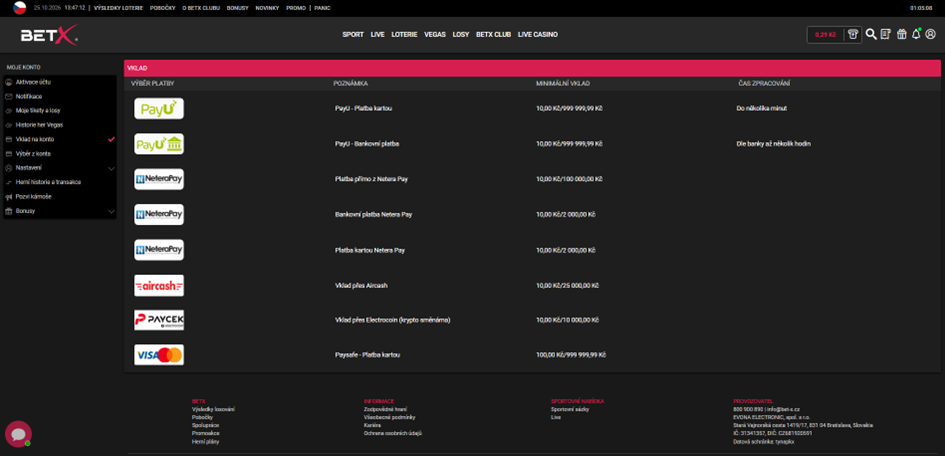
Task: Open BONUSY in top bar
Action: pyautogui.click(x=237, y=8)
